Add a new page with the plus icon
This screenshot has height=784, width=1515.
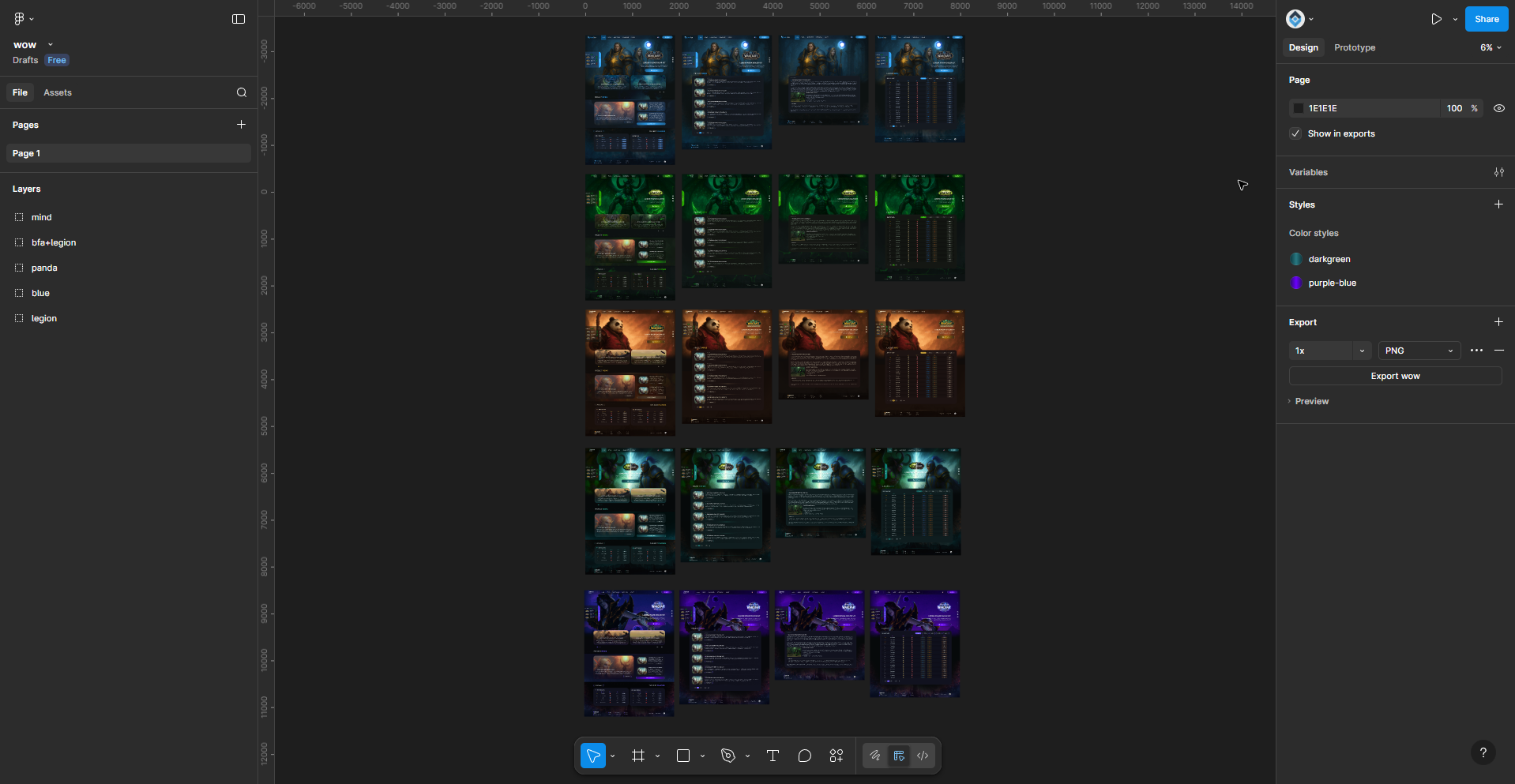241,124
